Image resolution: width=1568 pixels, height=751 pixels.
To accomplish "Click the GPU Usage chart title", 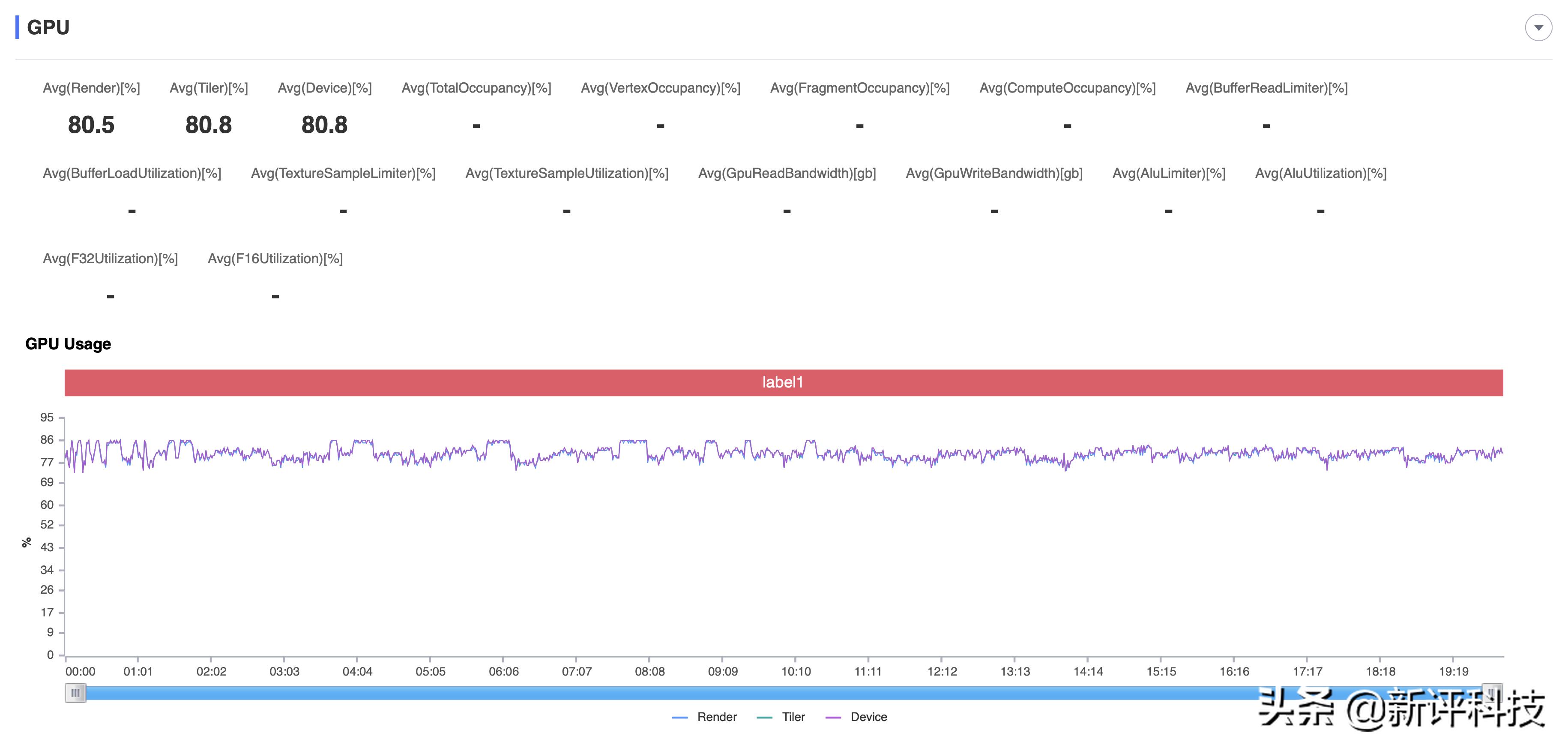I will (x=68, y=343).
